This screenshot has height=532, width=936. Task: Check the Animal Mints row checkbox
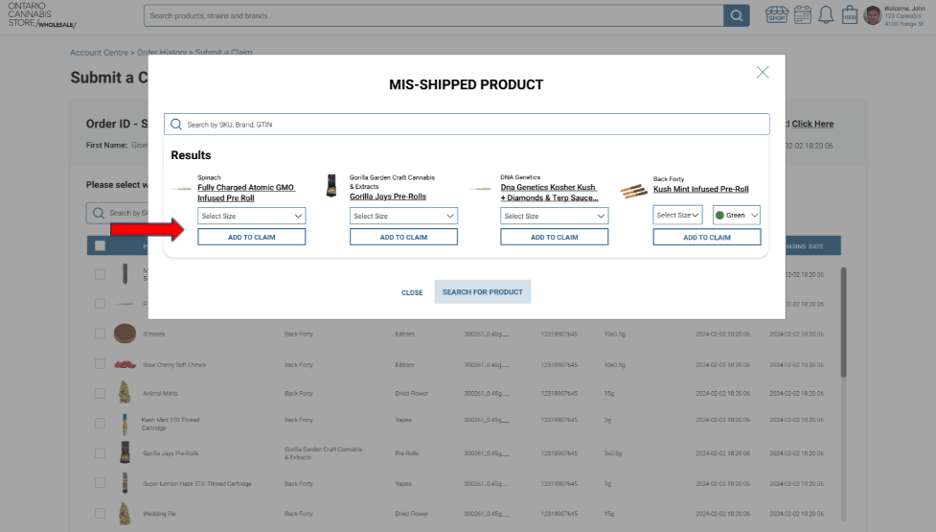pyautogui.click(x=100, y=393)
